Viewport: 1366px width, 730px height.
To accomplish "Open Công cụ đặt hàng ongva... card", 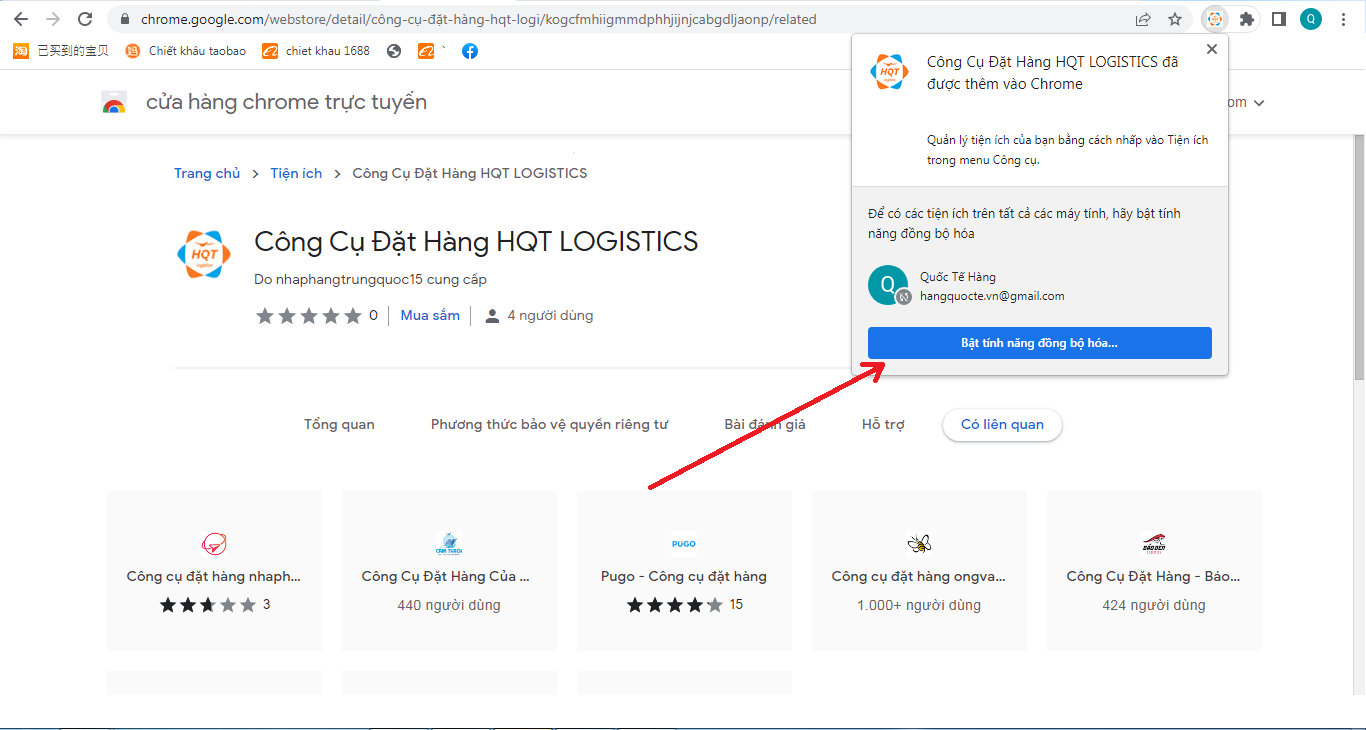I will click(919, 571).
